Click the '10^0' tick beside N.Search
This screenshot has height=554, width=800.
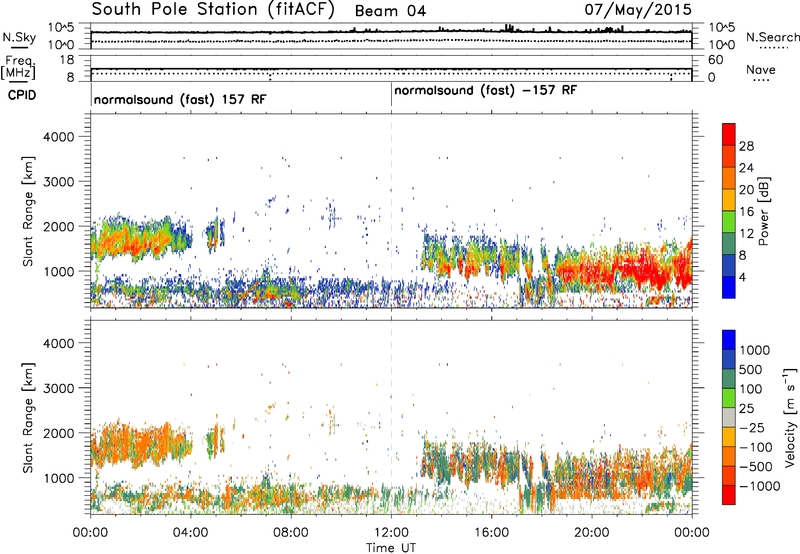(x=721, y=45)
